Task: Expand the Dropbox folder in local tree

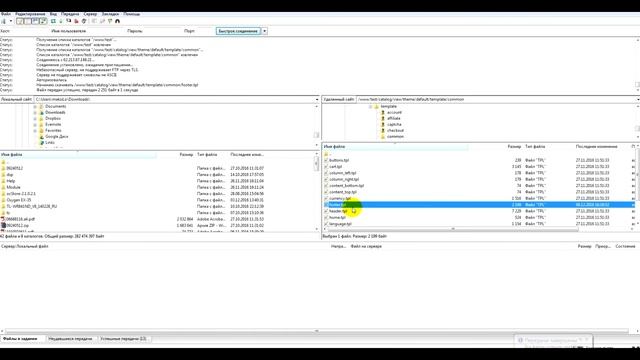Action: (x=35, y=119)
